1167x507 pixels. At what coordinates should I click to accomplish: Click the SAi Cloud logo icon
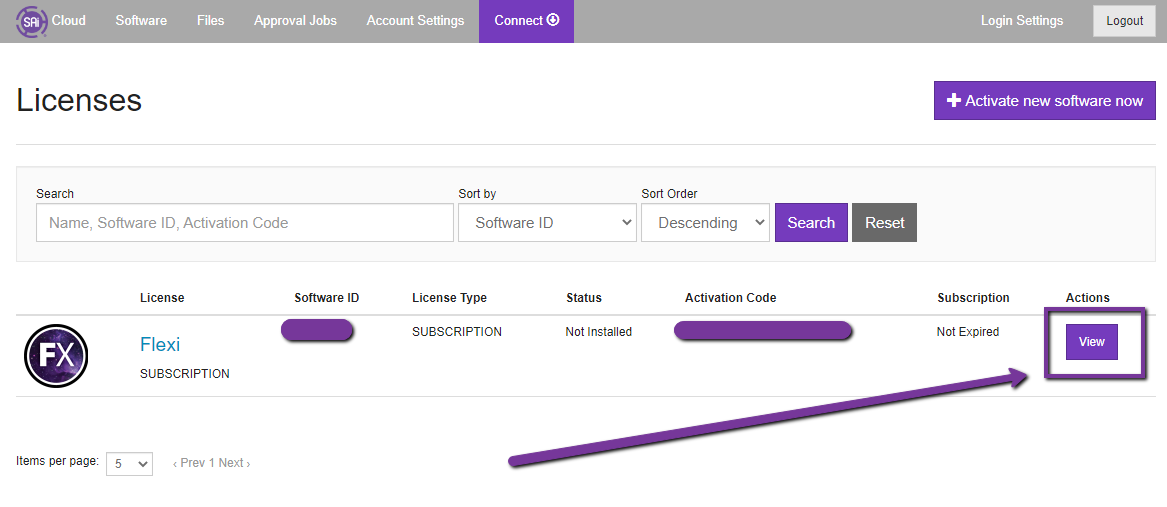coord(32,21)
